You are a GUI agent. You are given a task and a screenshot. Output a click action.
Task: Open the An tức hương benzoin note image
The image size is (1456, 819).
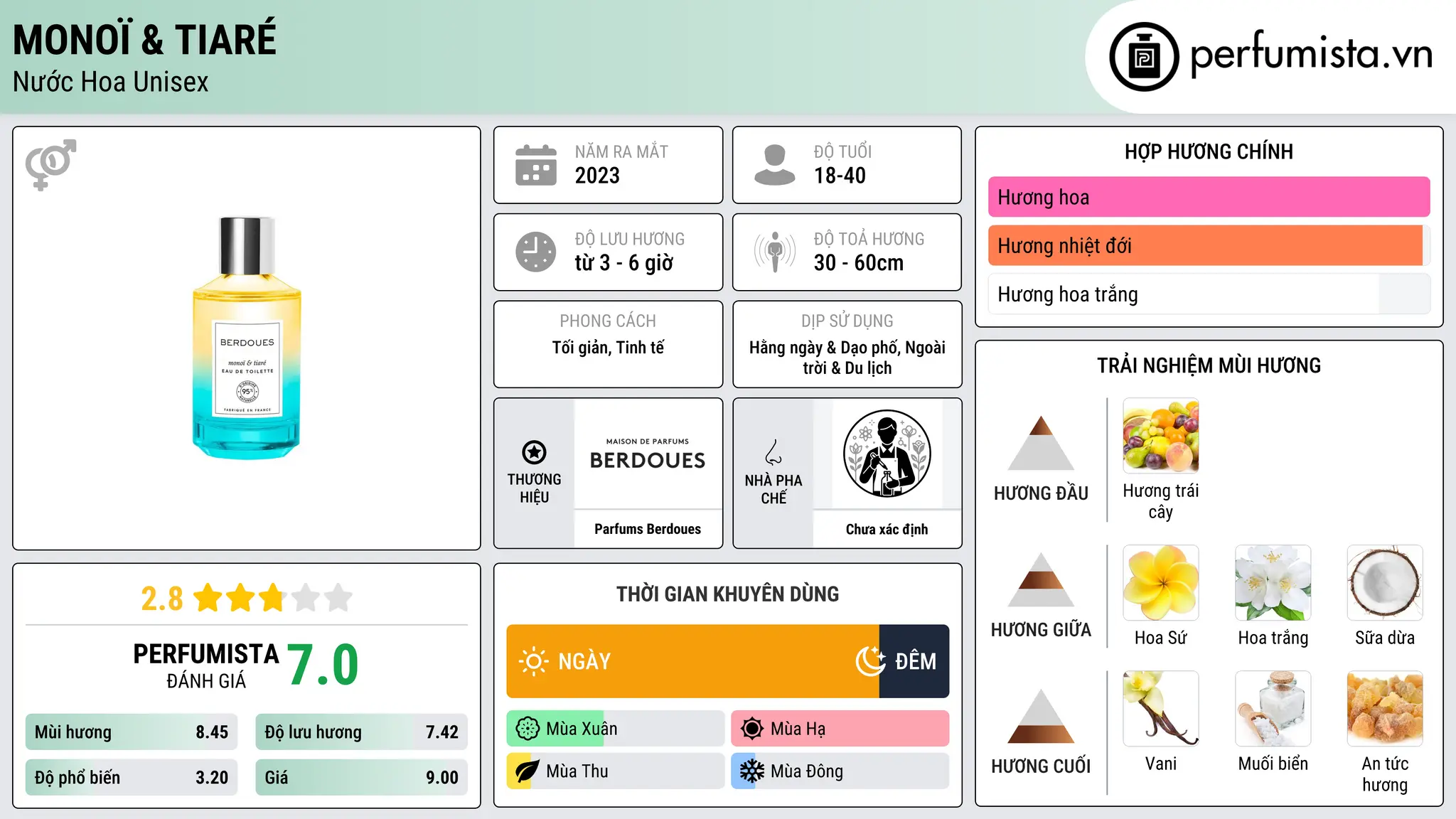click(1385, 709)
